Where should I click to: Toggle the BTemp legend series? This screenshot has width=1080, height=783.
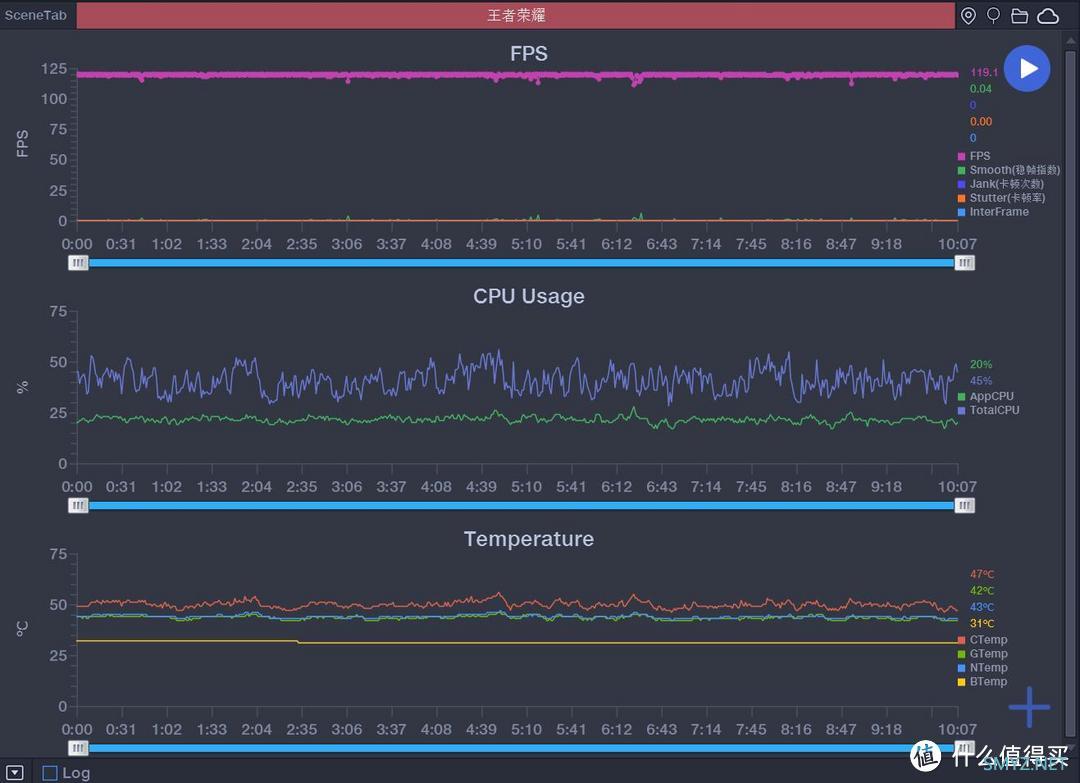[x=982, y=681]
